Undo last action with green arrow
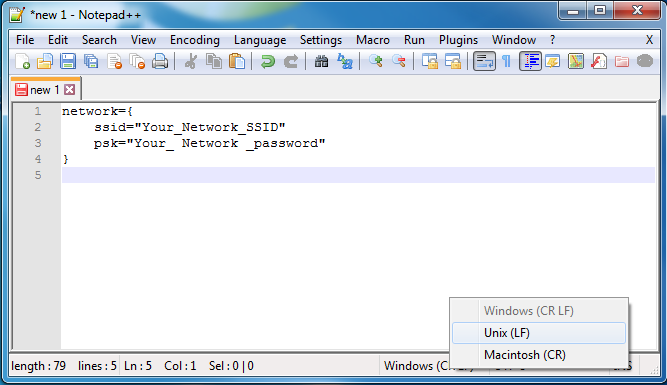This screenshot has height=385, width=667. point(268,61)
